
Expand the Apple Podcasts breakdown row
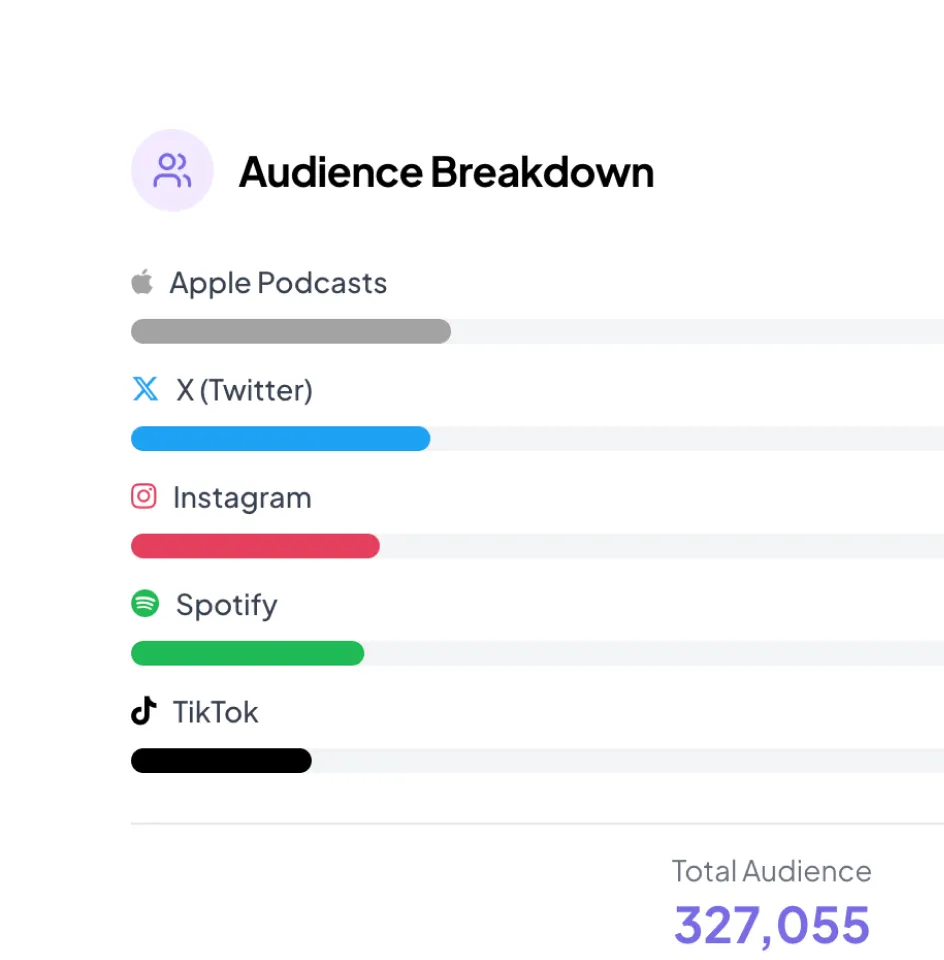(278, 283)
